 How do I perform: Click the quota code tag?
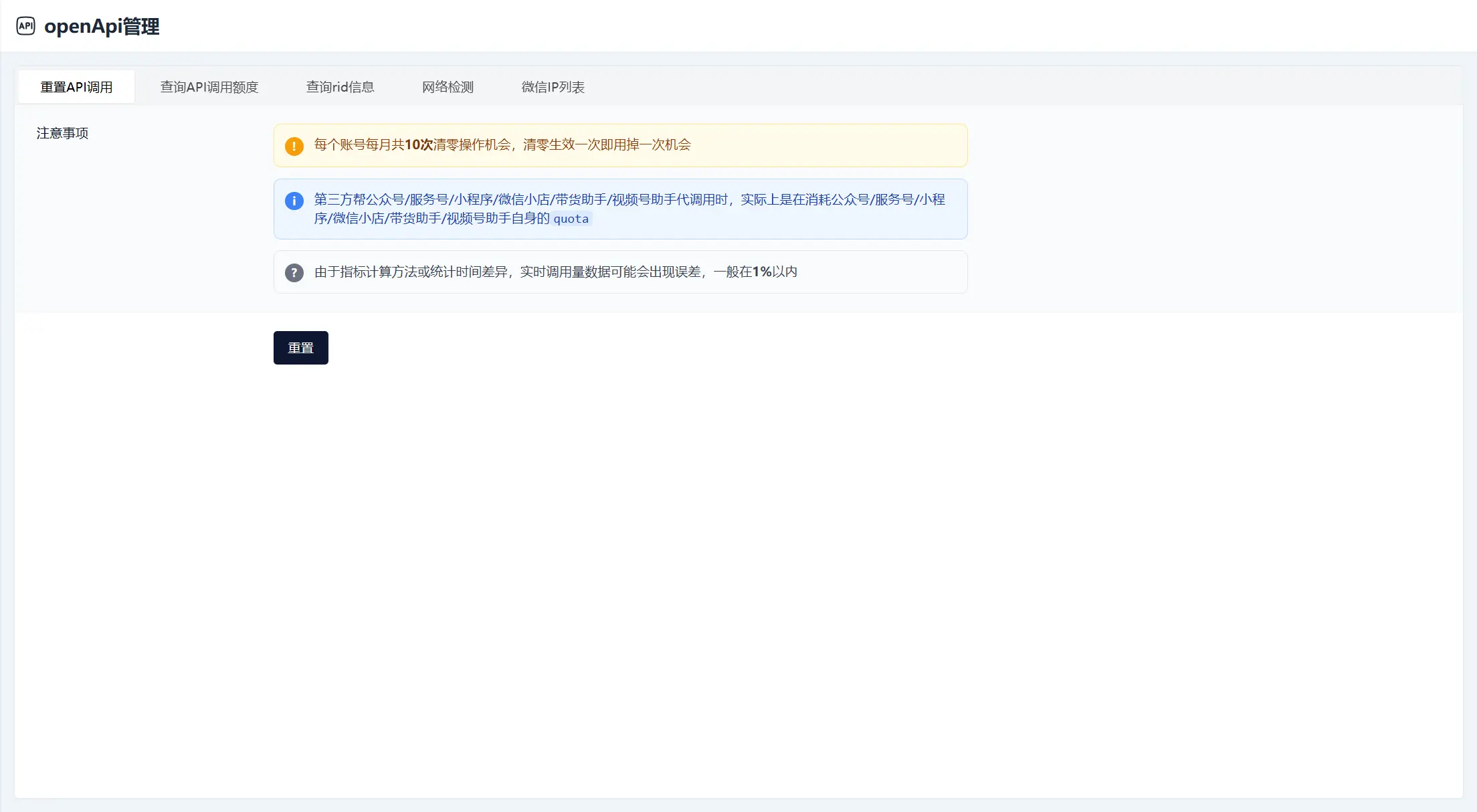pos(571,219)
